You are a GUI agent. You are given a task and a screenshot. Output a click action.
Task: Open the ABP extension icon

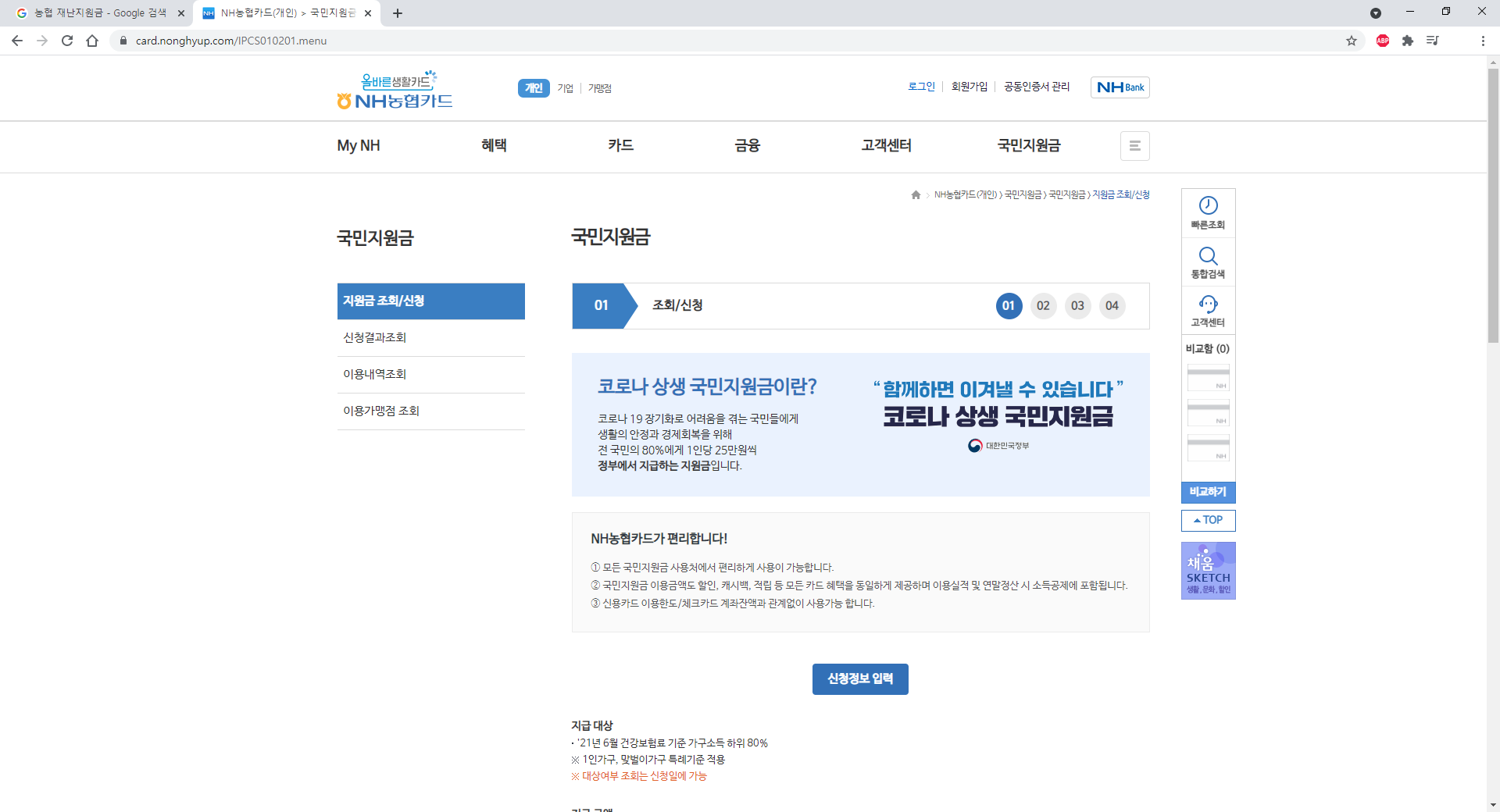(x=1383, y=41)
